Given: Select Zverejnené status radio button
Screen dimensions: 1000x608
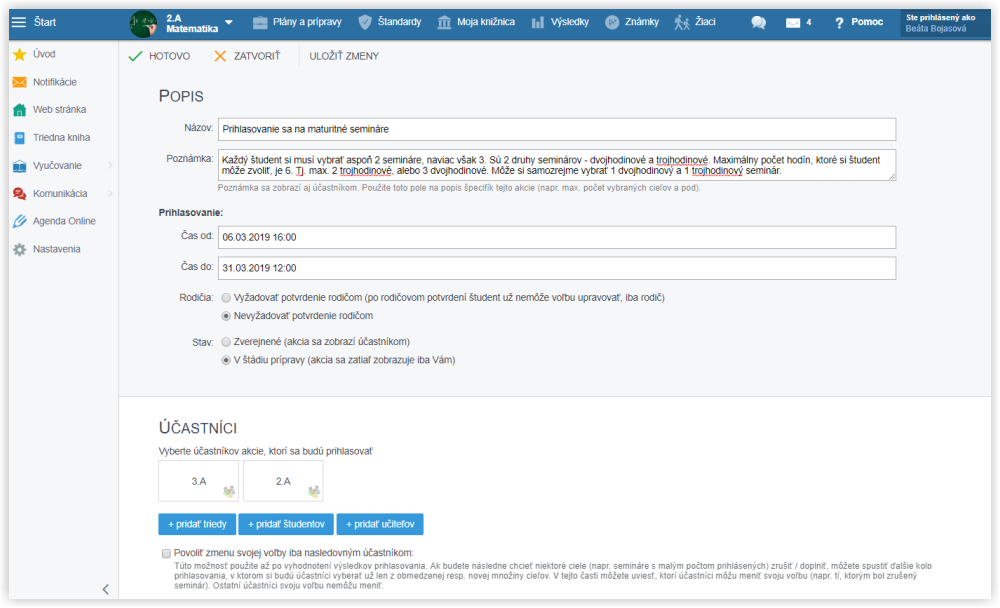Looking at the screenshot, I should tap(226, 342).
